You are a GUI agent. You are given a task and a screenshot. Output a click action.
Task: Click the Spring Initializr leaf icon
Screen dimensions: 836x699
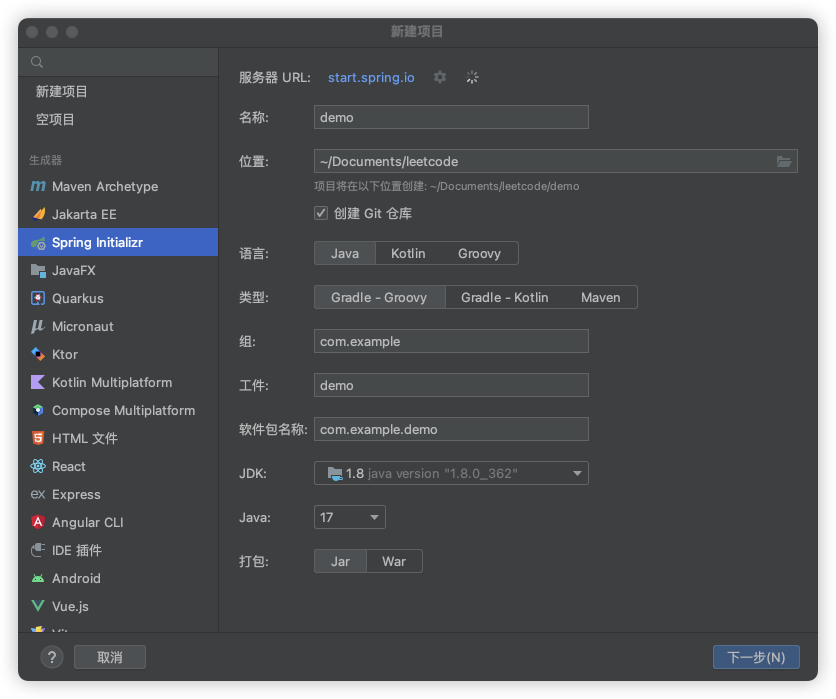point(38,243)
